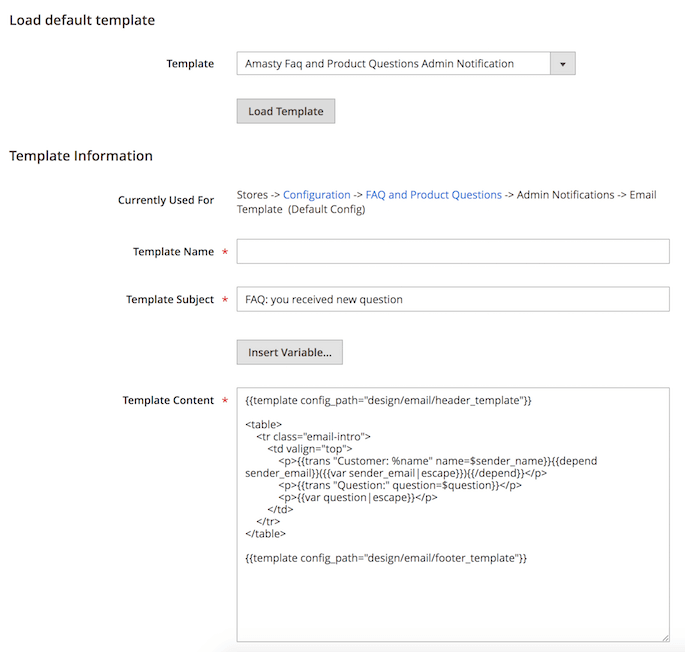Place cursor on footer_template line in content
The height and width of the screenshot is (652, 685).
(386, 558)
